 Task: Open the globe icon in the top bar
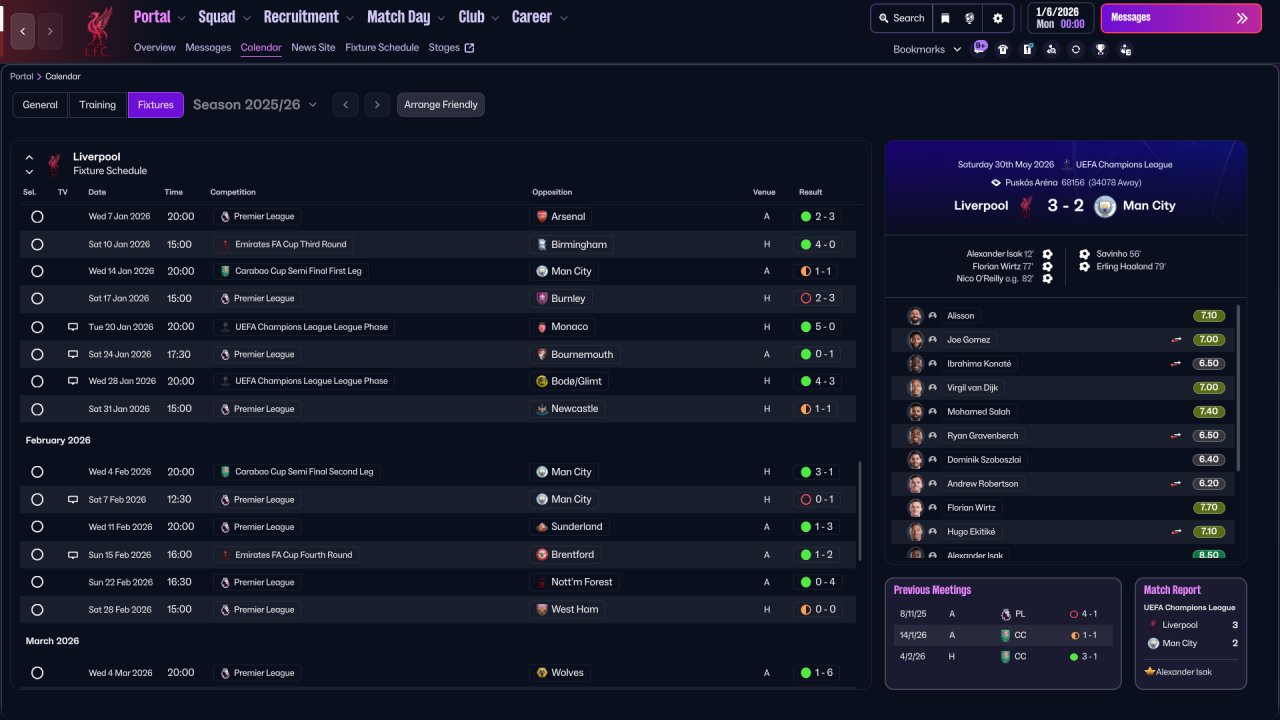(x=969, y=18)
